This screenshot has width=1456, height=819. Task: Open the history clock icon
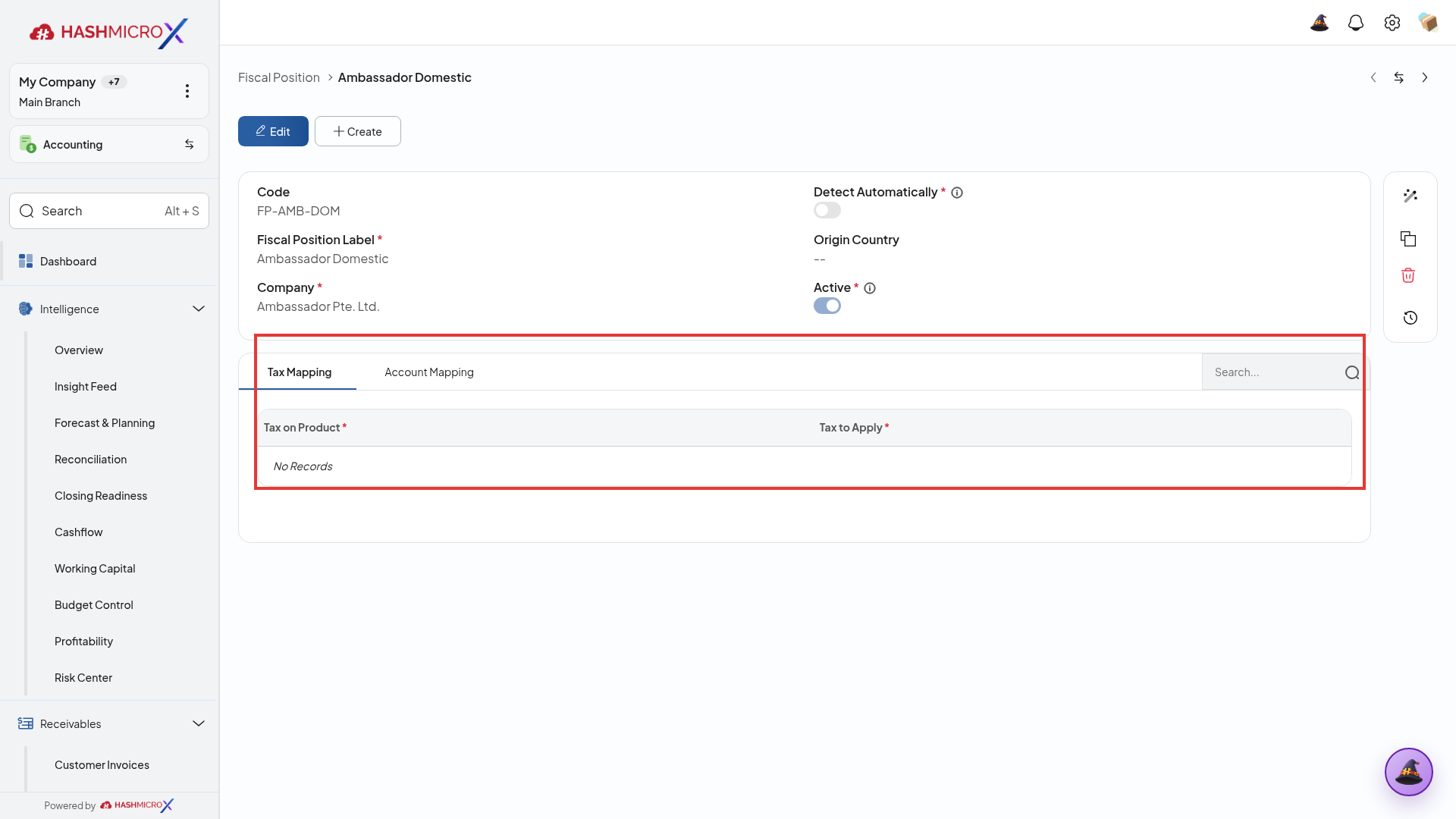[1410, 318]
